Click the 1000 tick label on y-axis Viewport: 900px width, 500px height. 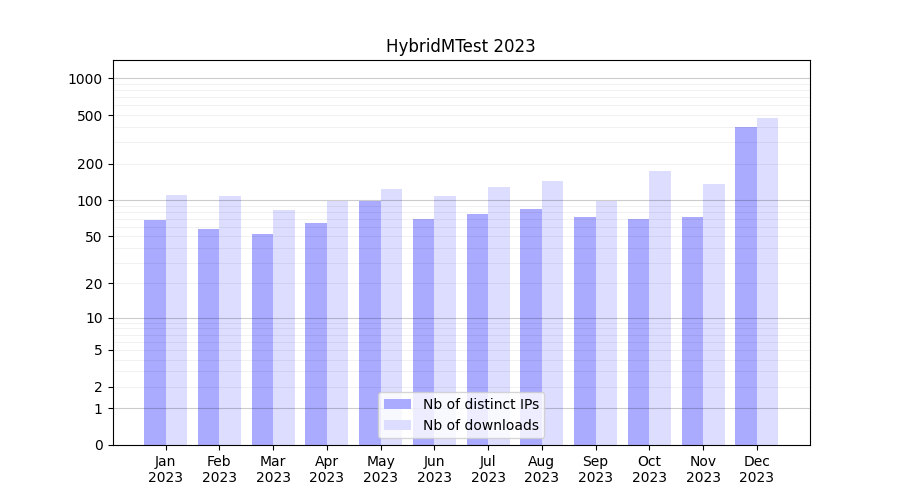[87, 79]
